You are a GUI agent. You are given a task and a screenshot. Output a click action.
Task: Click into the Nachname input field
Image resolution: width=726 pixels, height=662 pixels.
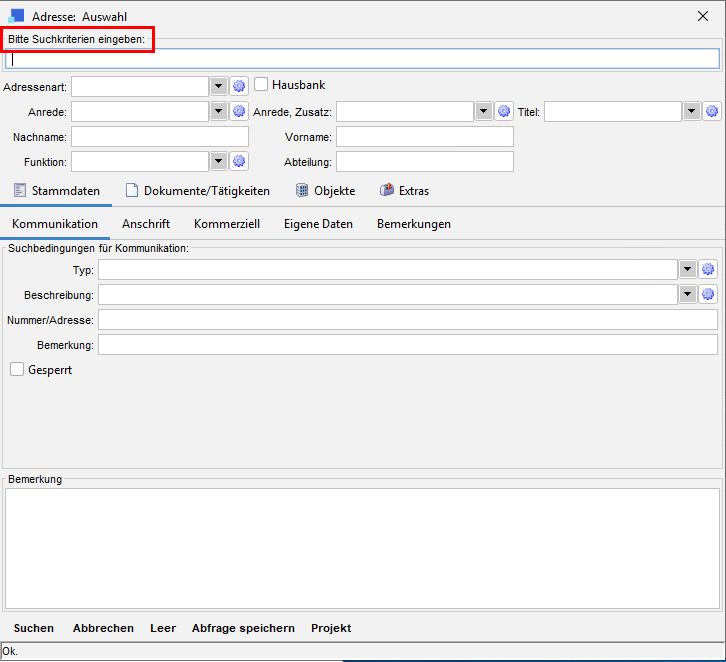[x=160, y=136]
